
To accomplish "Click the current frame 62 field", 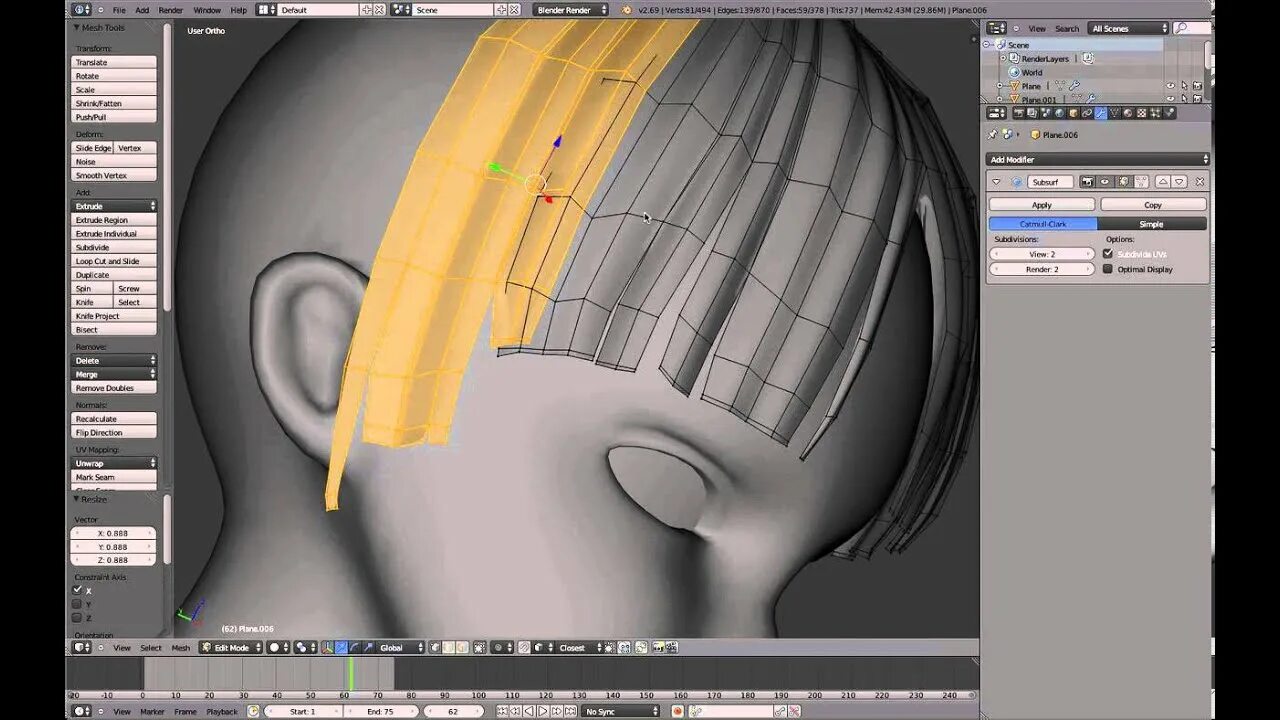I will [453, 712].
